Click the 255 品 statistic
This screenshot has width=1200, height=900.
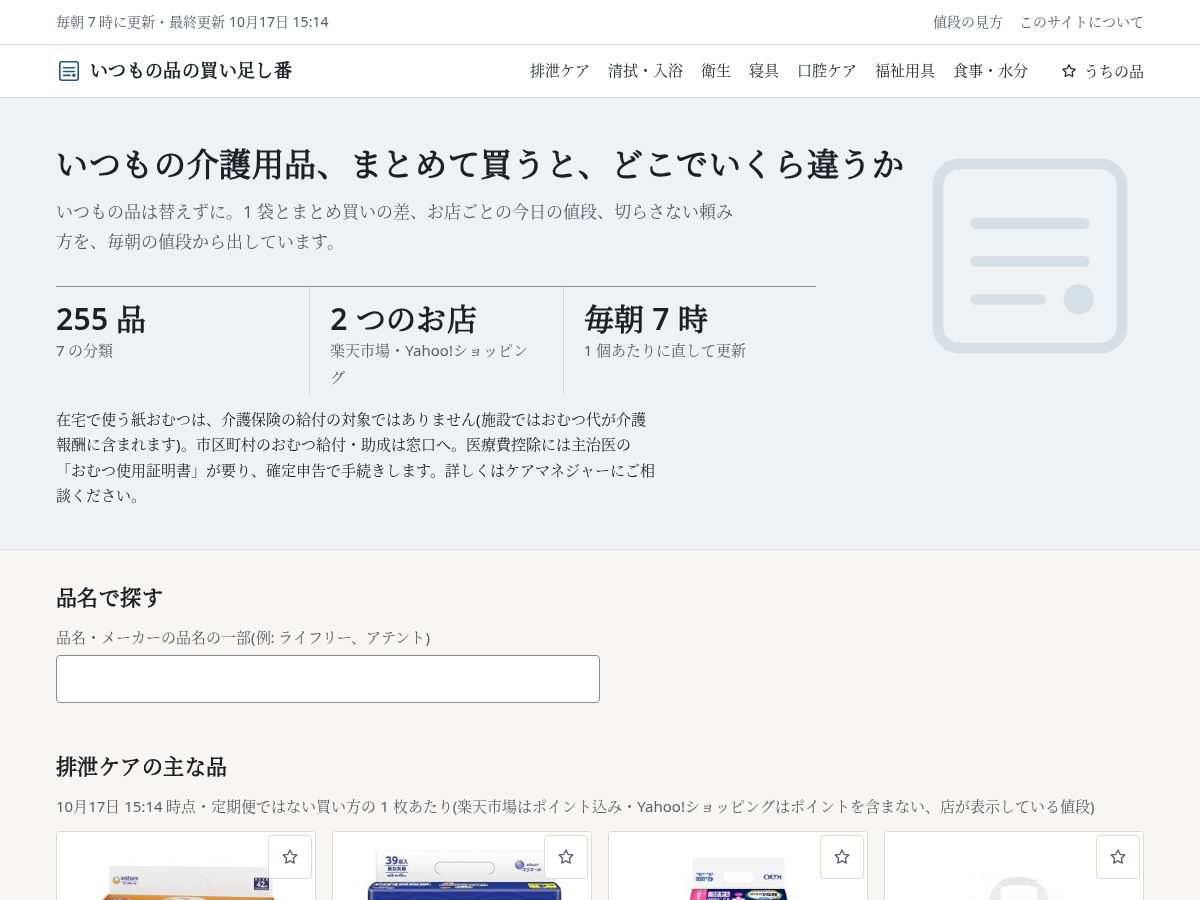coord(101,320)
